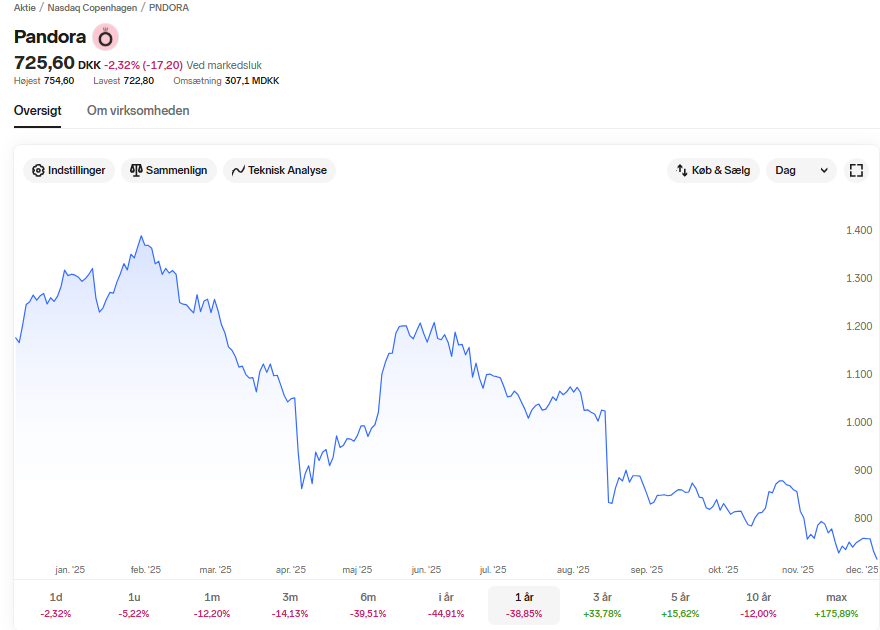The image size is (880, 630).
Task: Select the 1m time range
Action: [x=212, y=605]
